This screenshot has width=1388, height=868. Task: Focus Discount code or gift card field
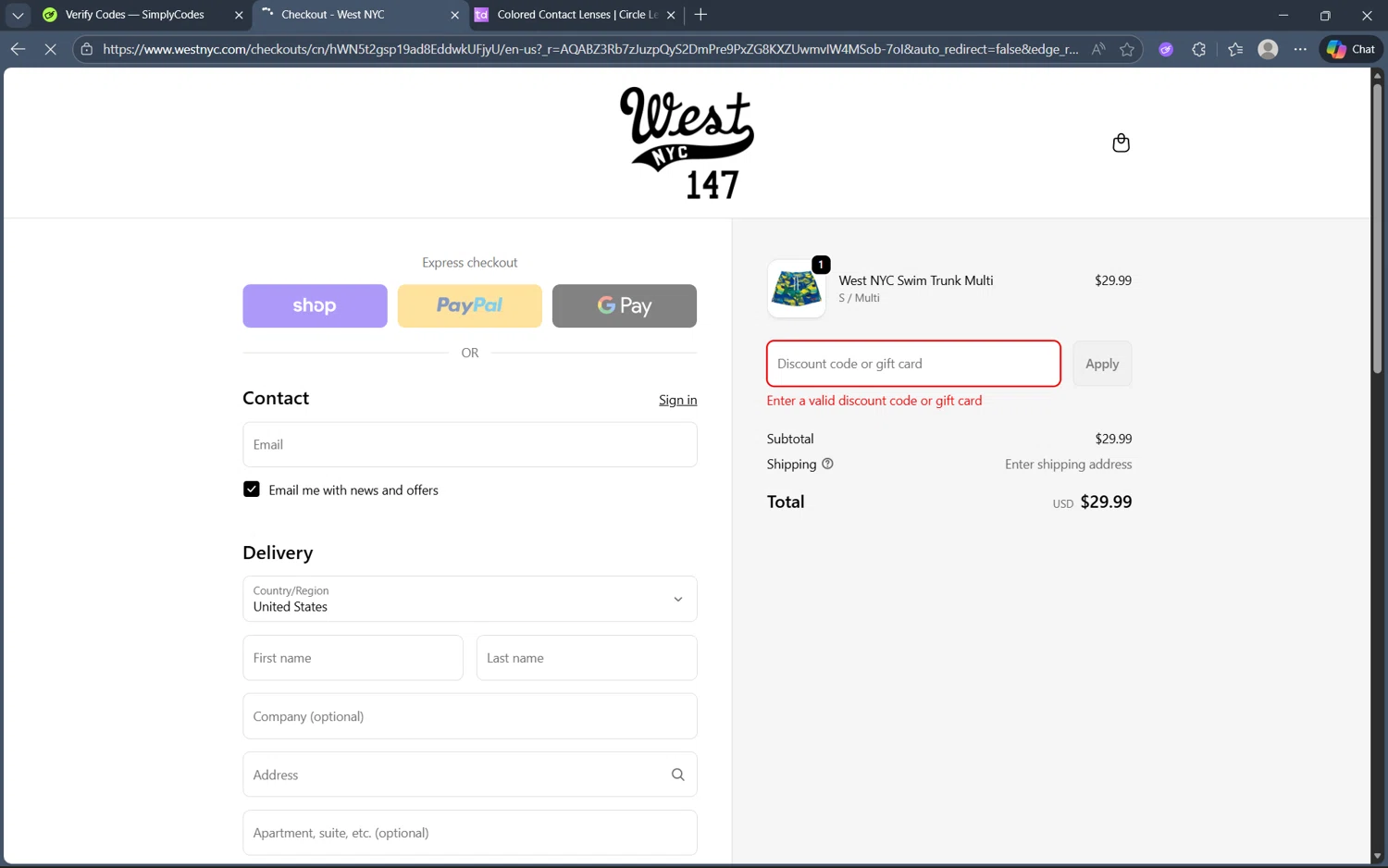click(913, 364)
